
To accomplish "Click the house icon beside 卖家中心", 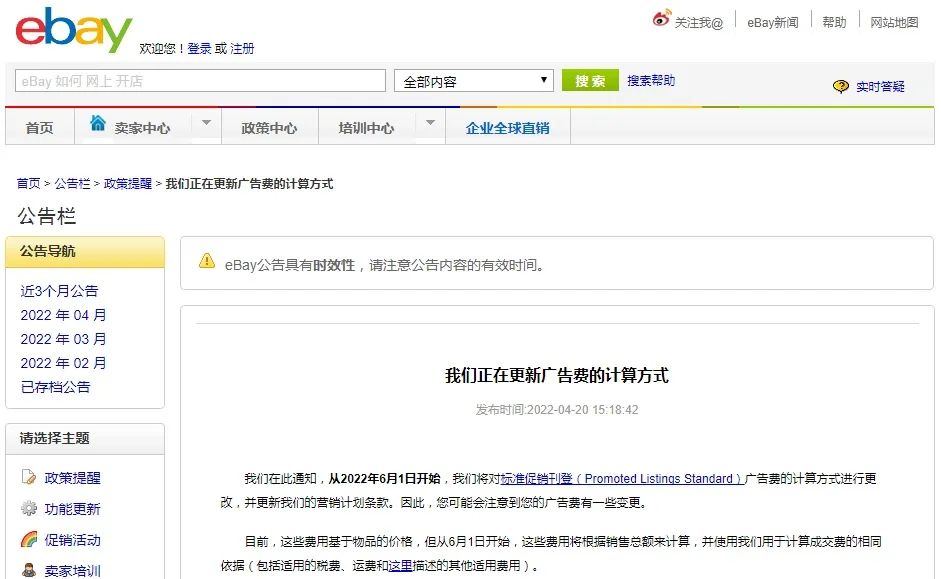I will point(98,123).
